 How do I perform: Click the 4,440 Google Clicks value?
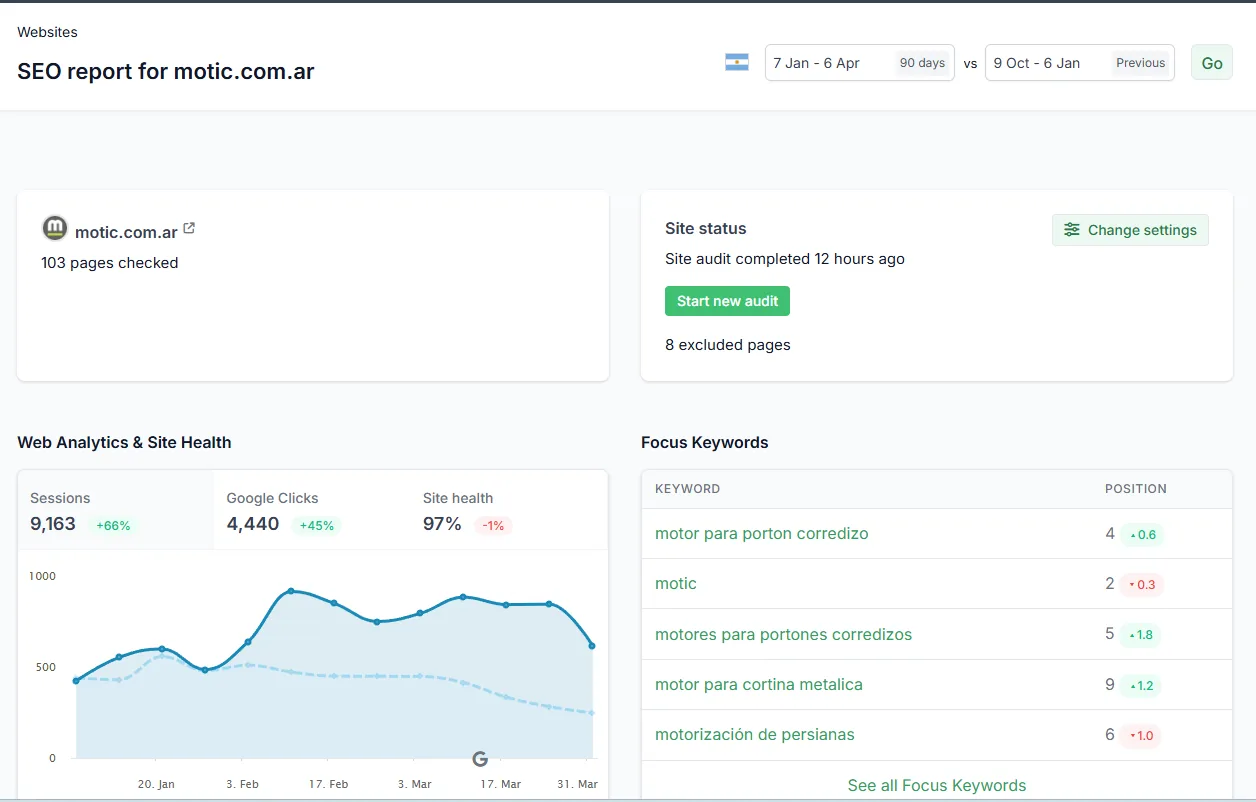(x=253, y=524)
